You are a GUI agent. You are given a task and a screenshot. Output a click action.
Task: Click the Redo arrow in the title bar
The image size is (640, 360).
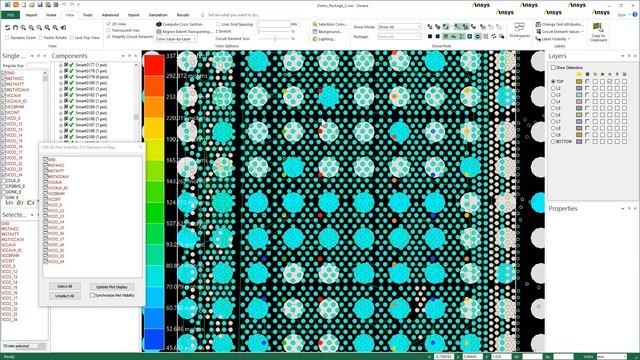pyautogui.click(x=72, y=5)
